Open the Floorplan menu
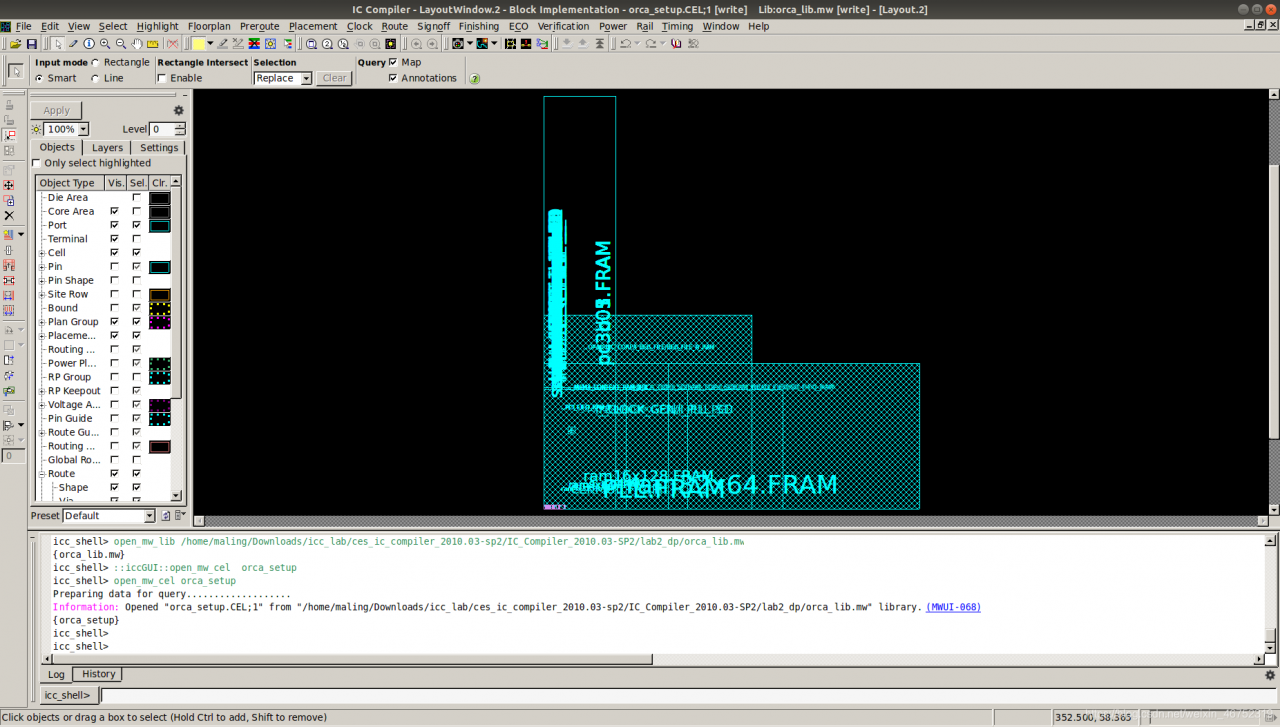 point(209,26)
